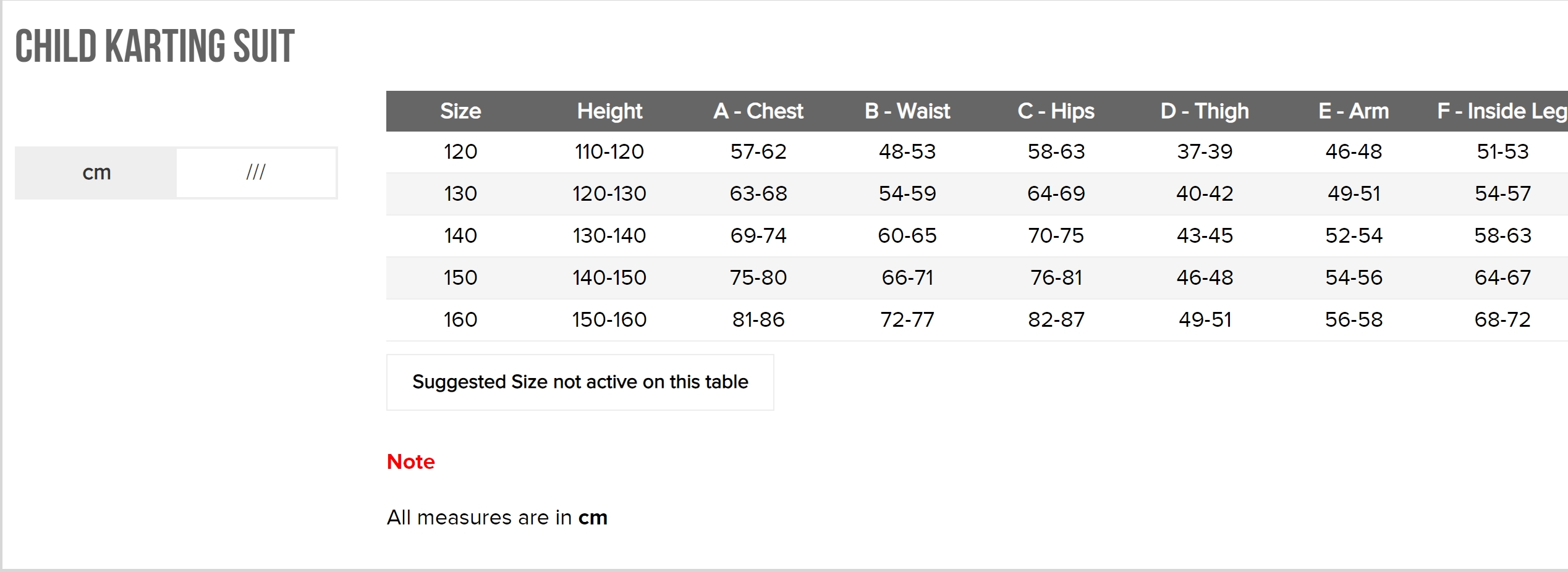Select the A - Chest column header

[x=758, y=111]
